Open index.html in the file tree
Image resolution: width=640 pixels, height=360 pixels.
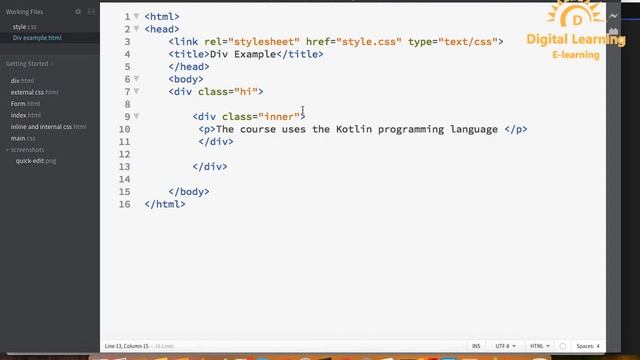click(x=26, y=115)
